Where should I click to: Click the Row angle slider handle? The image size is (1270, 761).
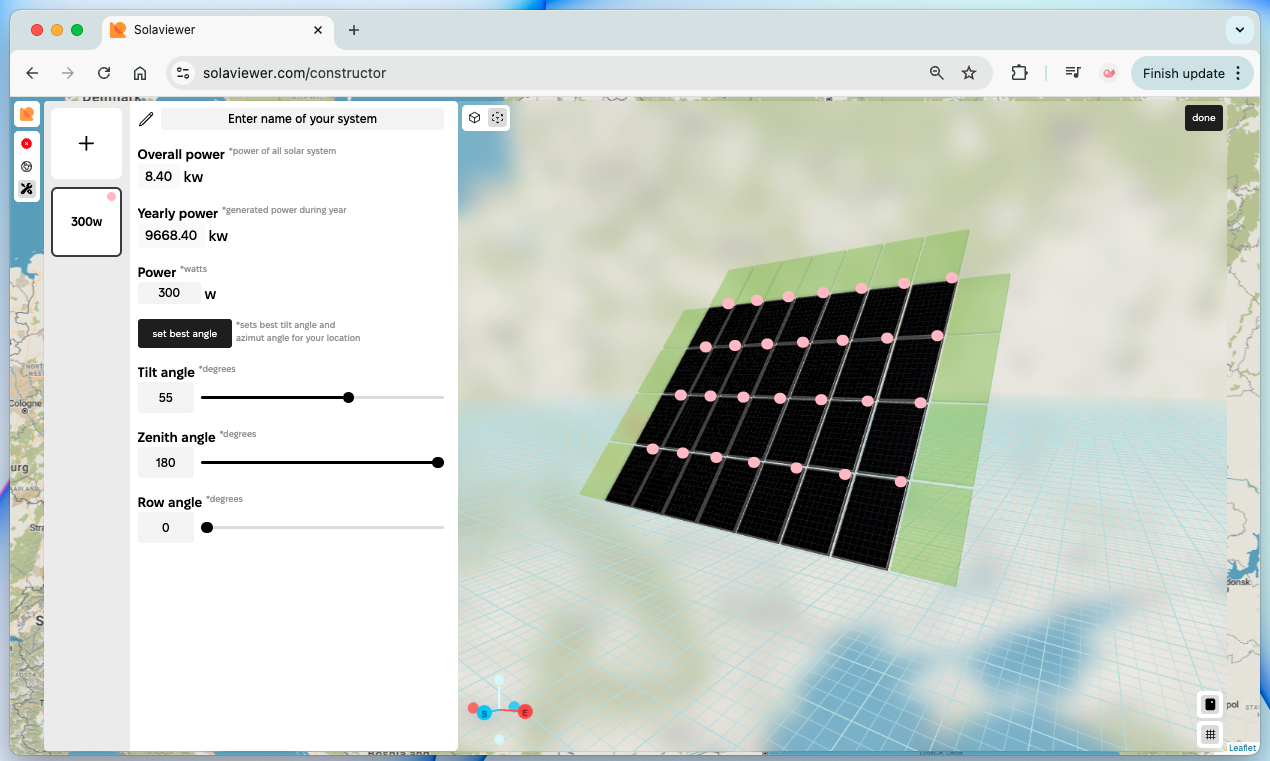pyautogui.click(x=207, y=528)
